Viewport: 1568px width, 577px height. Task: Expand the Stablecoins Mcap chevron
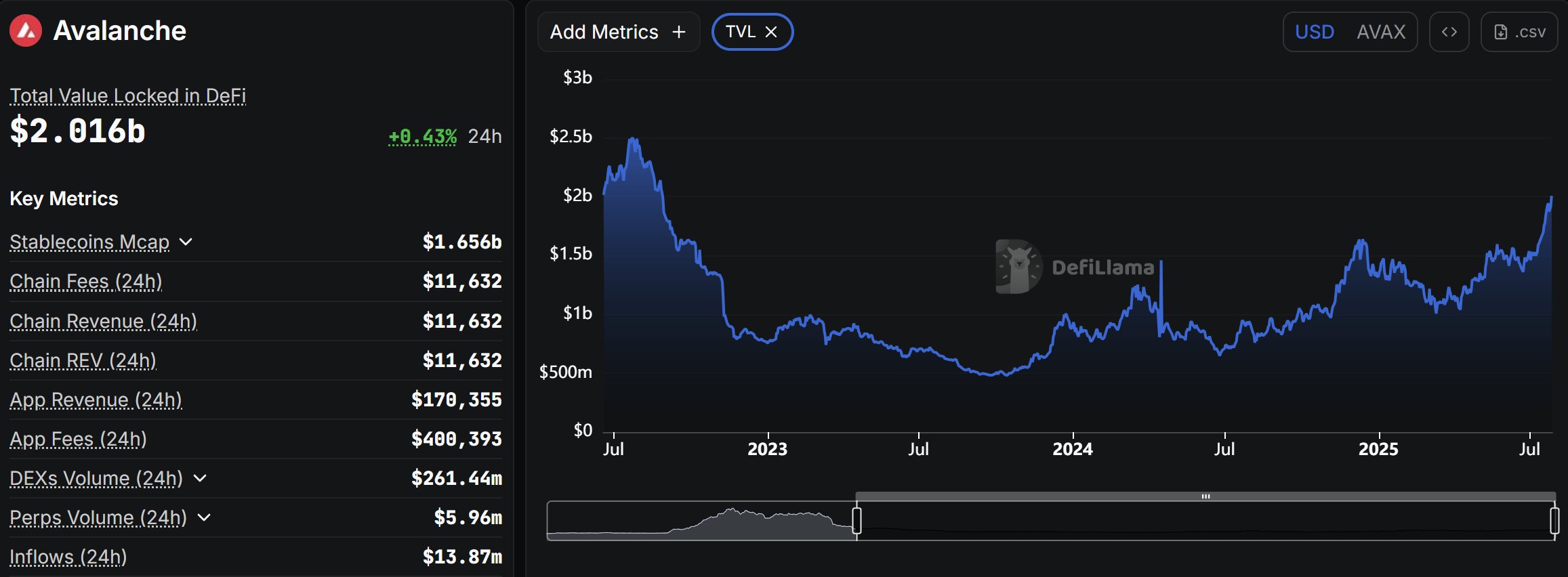point(186,242)
